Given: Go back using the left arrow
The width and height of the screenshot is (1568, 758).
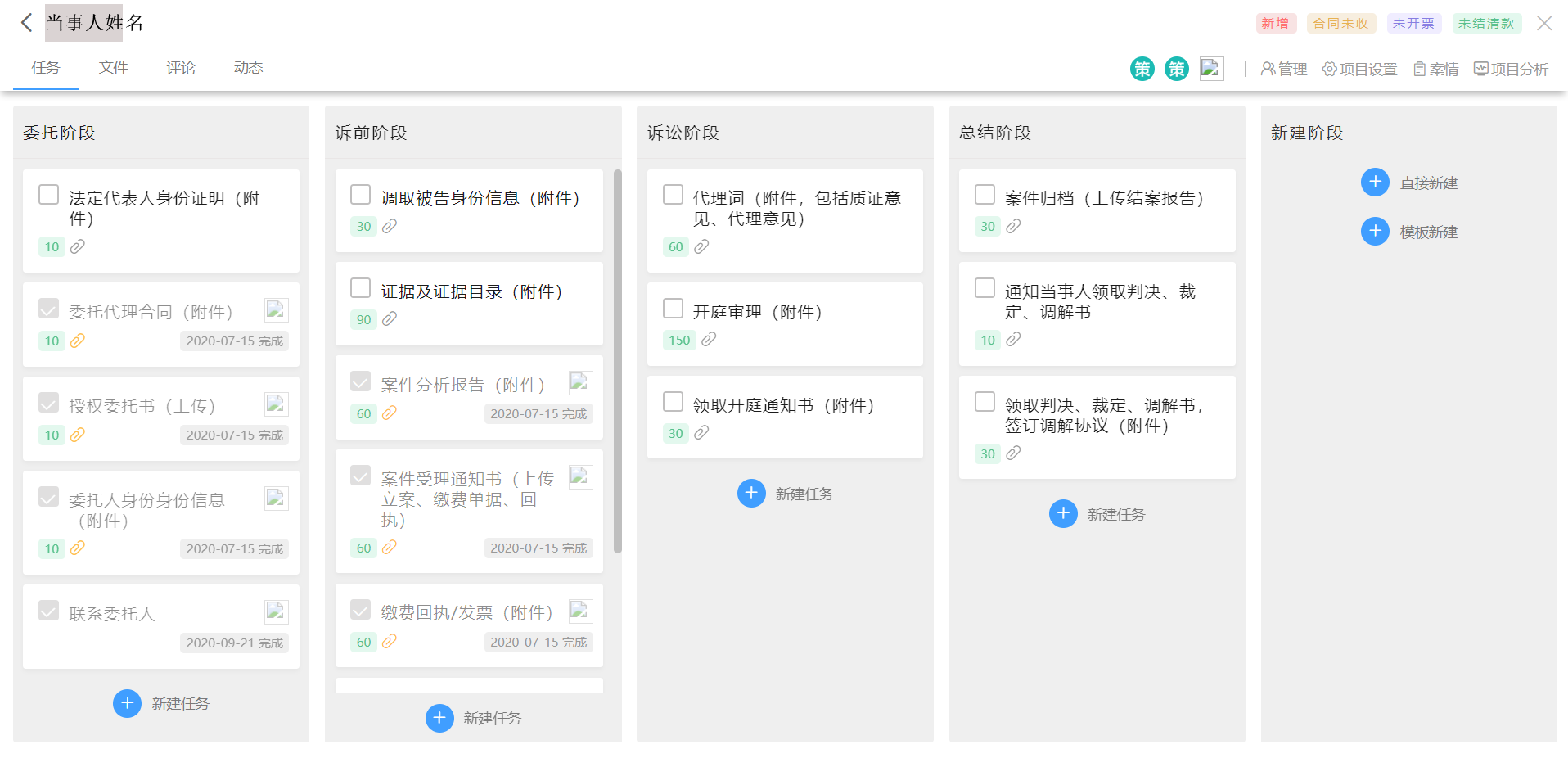Looking at the screenshot, I should (27, 23).
